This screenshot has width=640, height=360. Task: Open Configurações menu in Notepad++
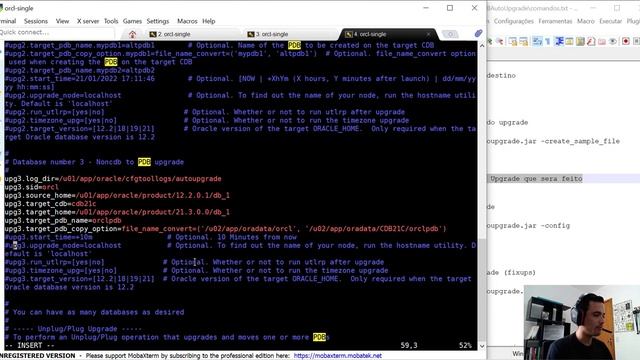click(x=513, y=21)
